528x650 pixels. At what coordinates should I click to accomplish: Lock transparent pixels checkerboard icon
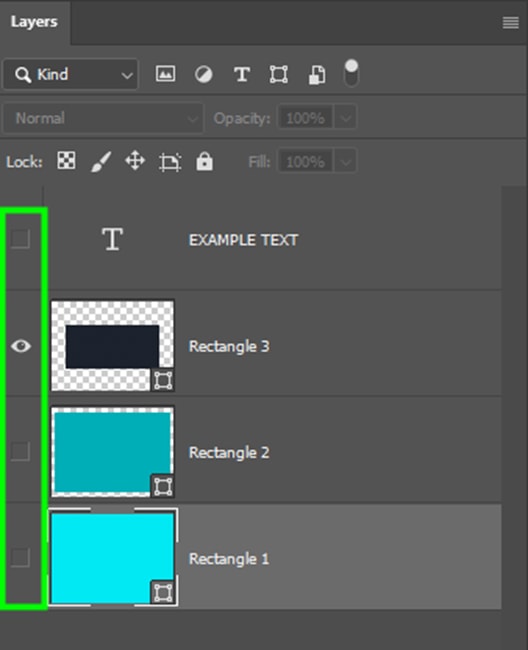[x=66, y=161]
